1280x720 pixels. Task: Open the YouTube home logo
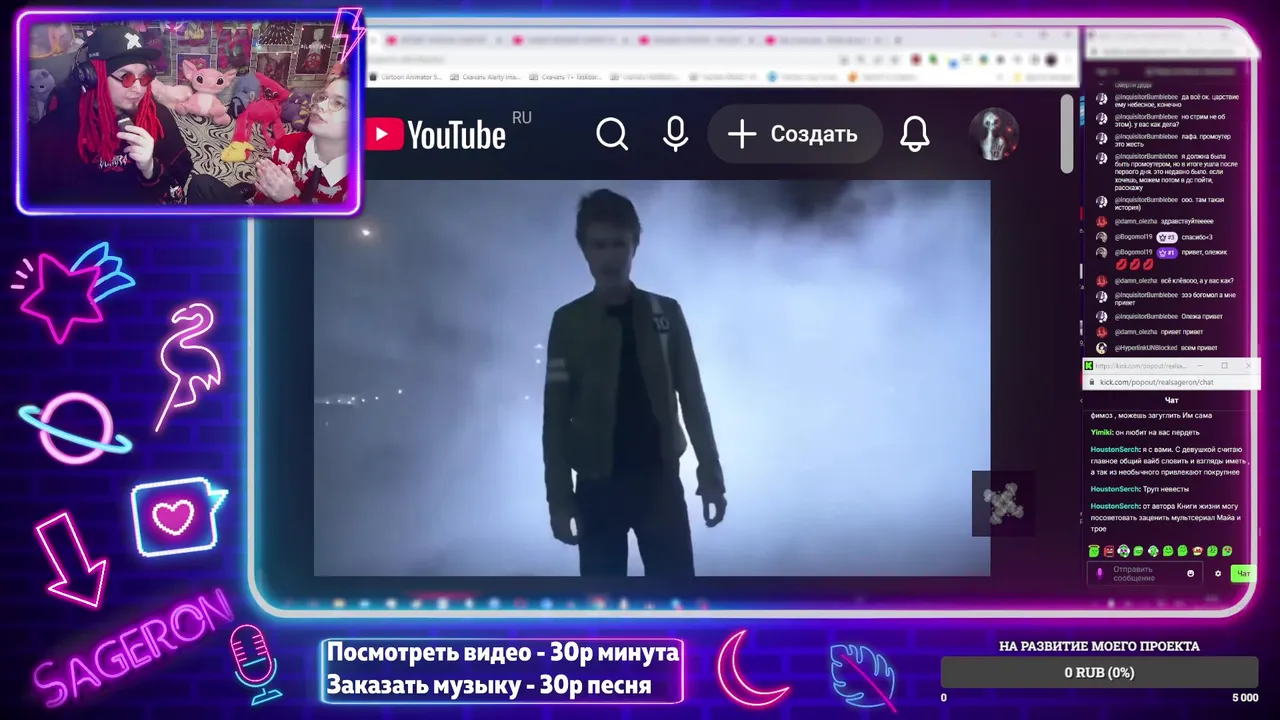click(x=436, y=135)
